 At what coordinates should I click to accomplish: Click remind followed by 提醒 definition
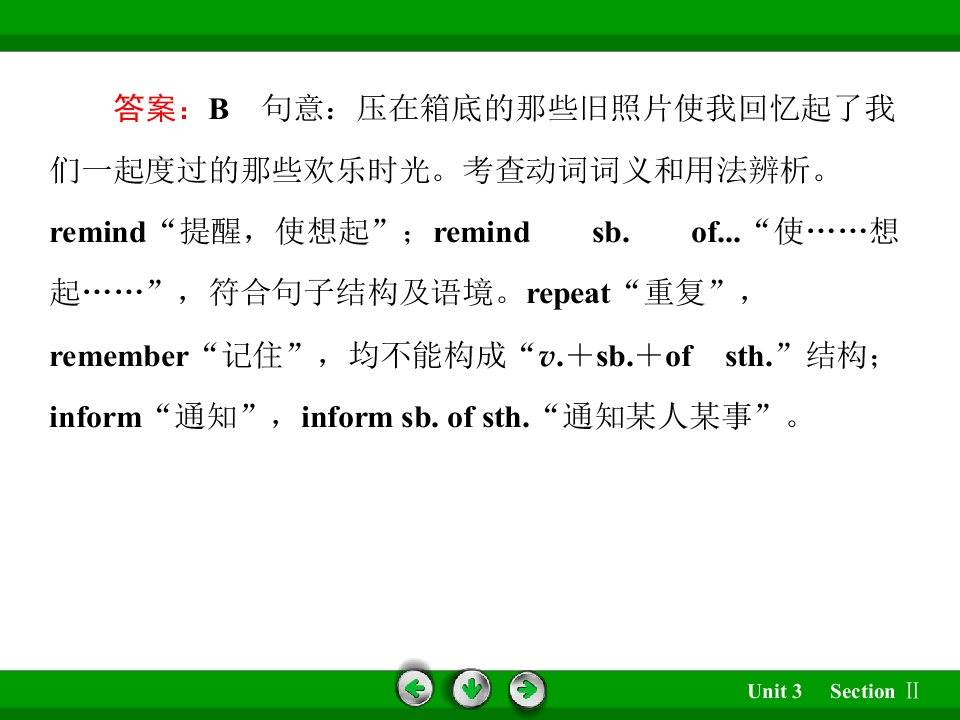[98, 233]
